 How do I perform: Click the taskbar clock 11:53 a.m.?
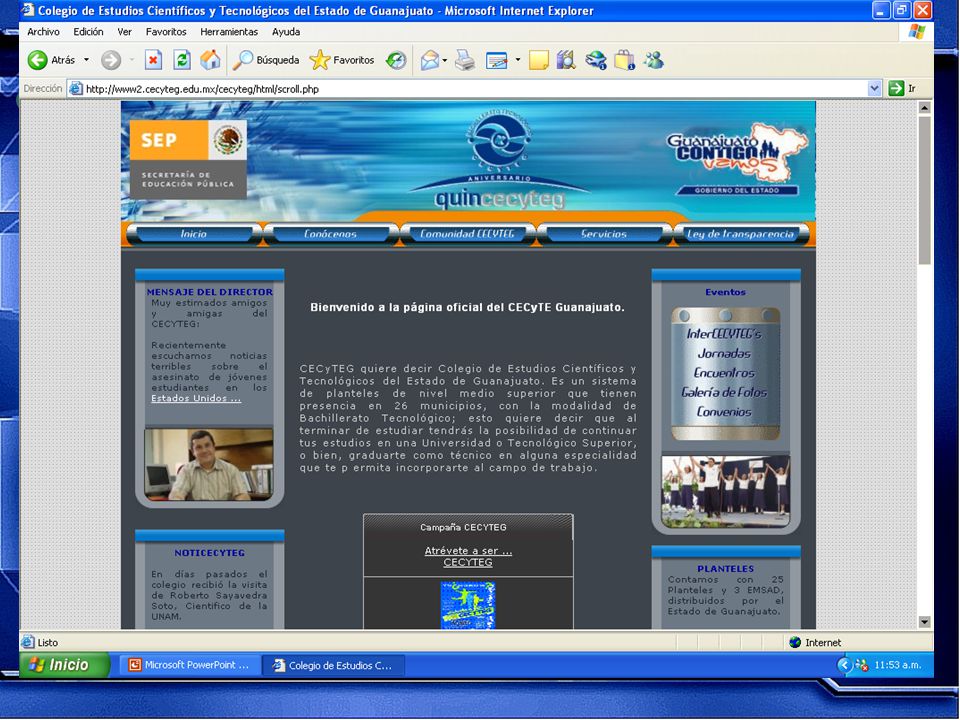coord(898,665)
